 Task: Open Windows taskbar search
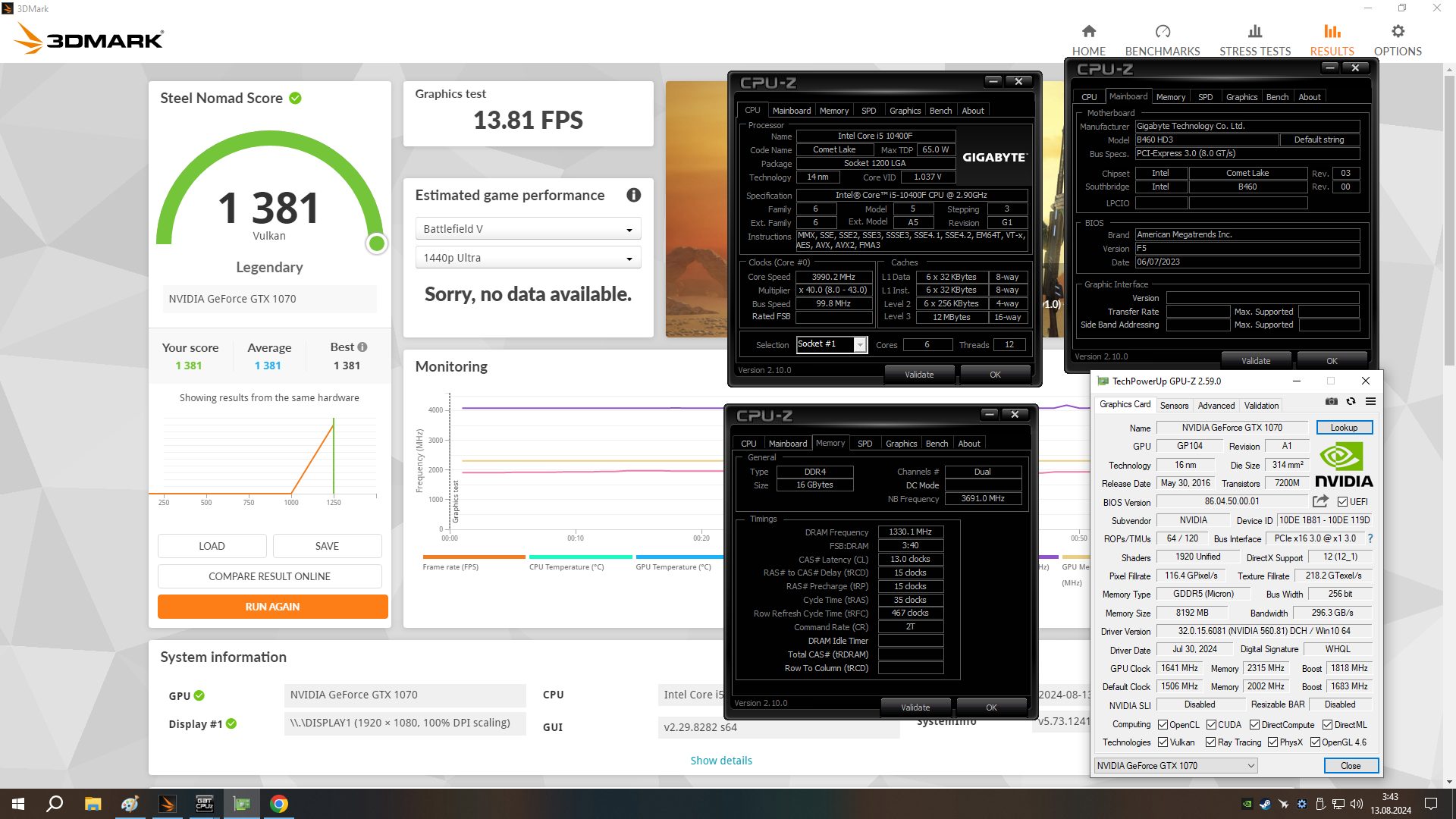(x=55, y=804)
